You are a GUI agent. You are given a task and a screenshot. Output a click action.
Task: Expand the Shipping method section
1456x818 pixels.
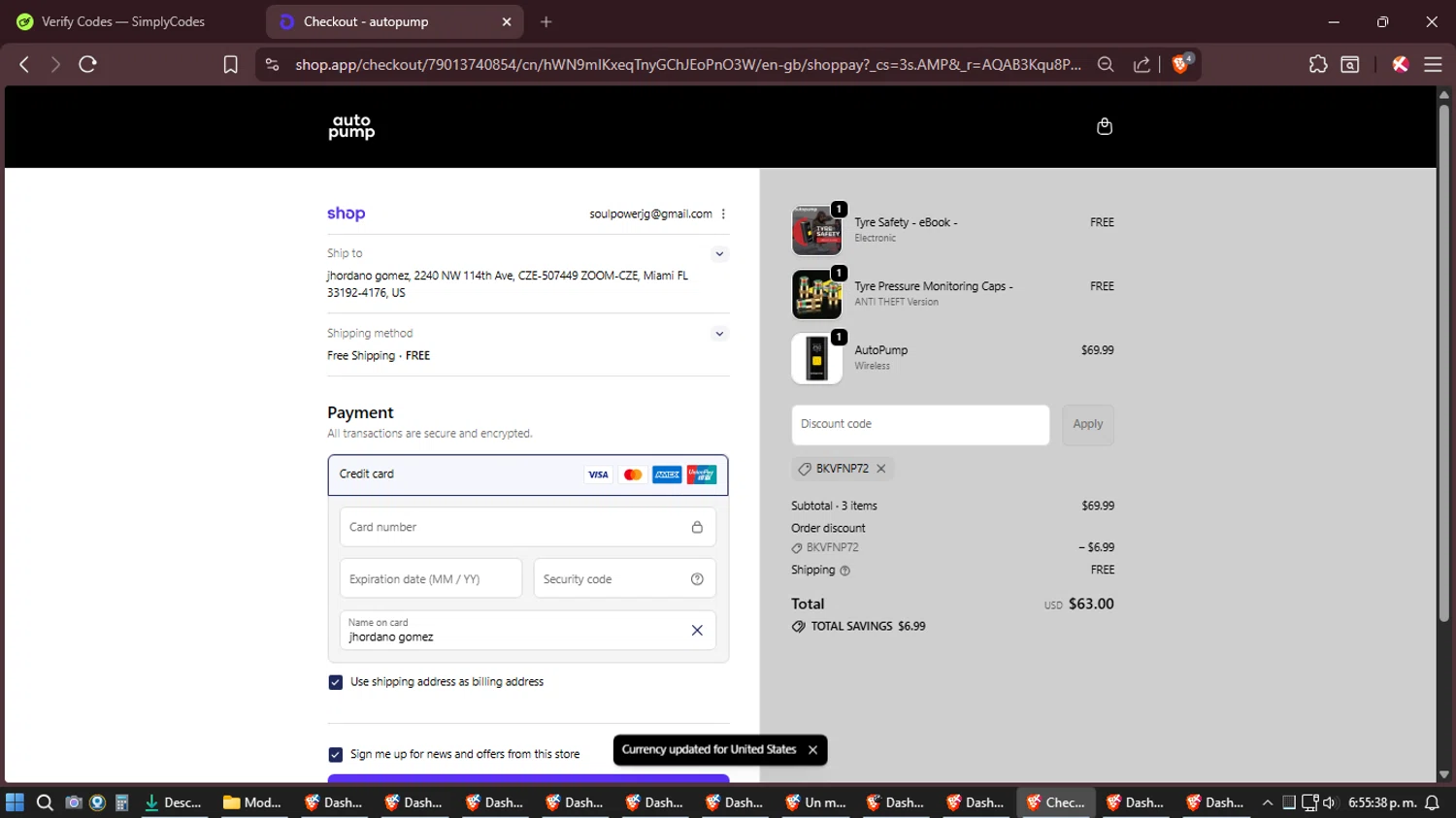[x=719, y=334]
